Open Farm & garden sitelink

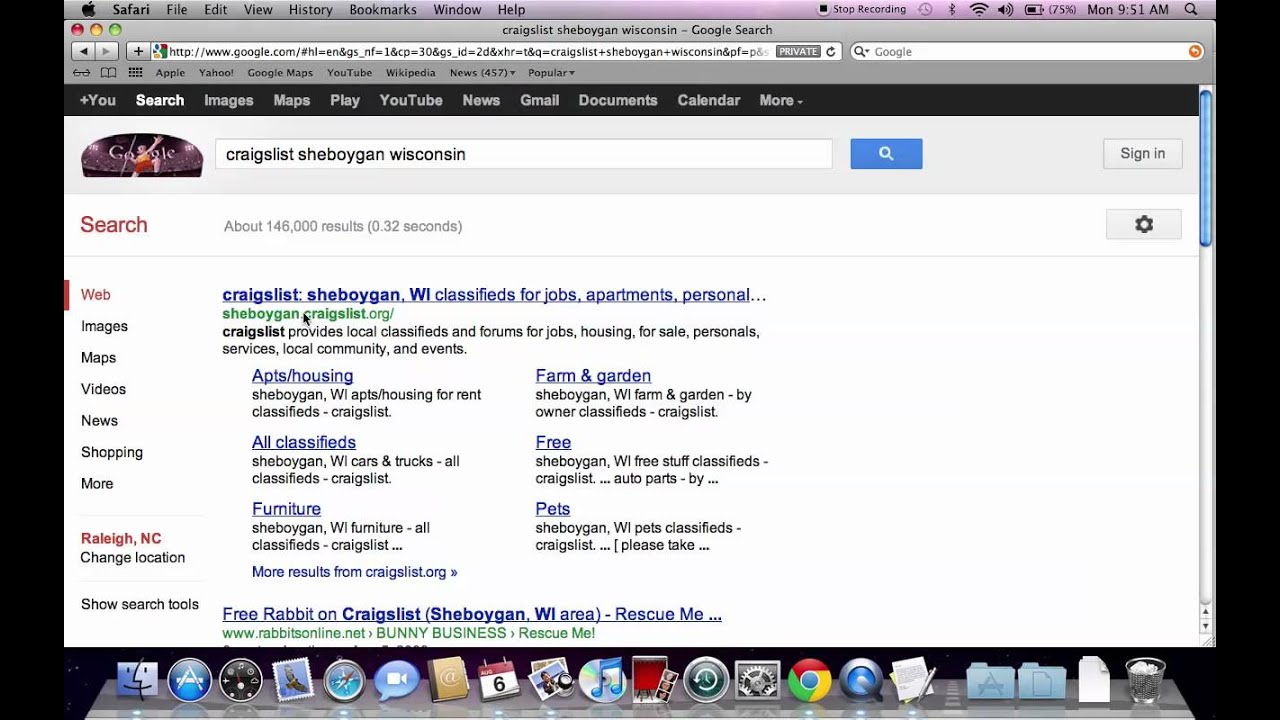pos(593,376)
